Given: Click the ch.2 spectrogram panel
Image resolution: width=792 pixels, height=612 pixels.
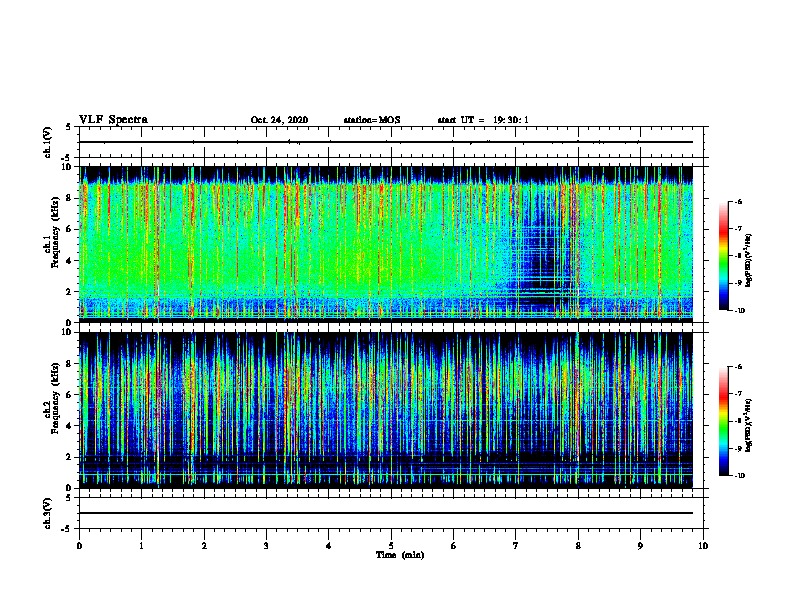Looking at the screenshot, I should pos(386,410).
